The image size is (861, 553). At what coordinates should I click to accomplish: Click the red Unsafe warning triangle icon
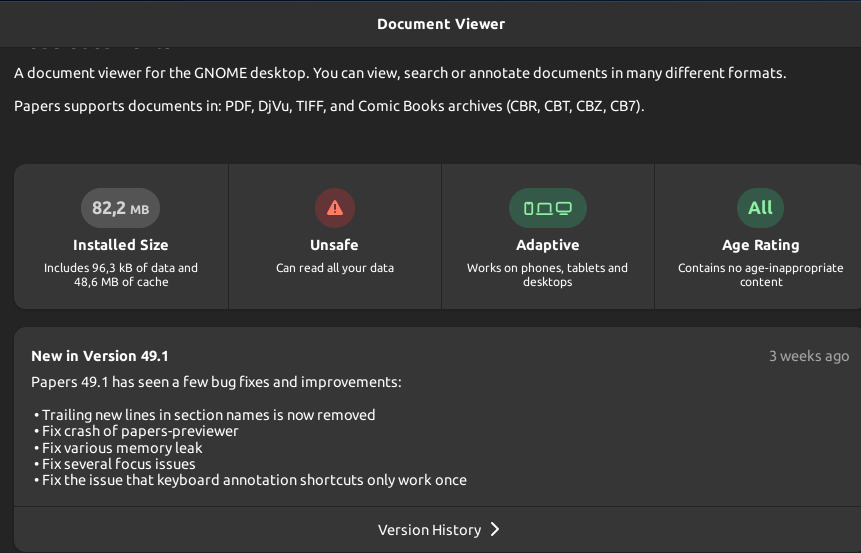335,208
